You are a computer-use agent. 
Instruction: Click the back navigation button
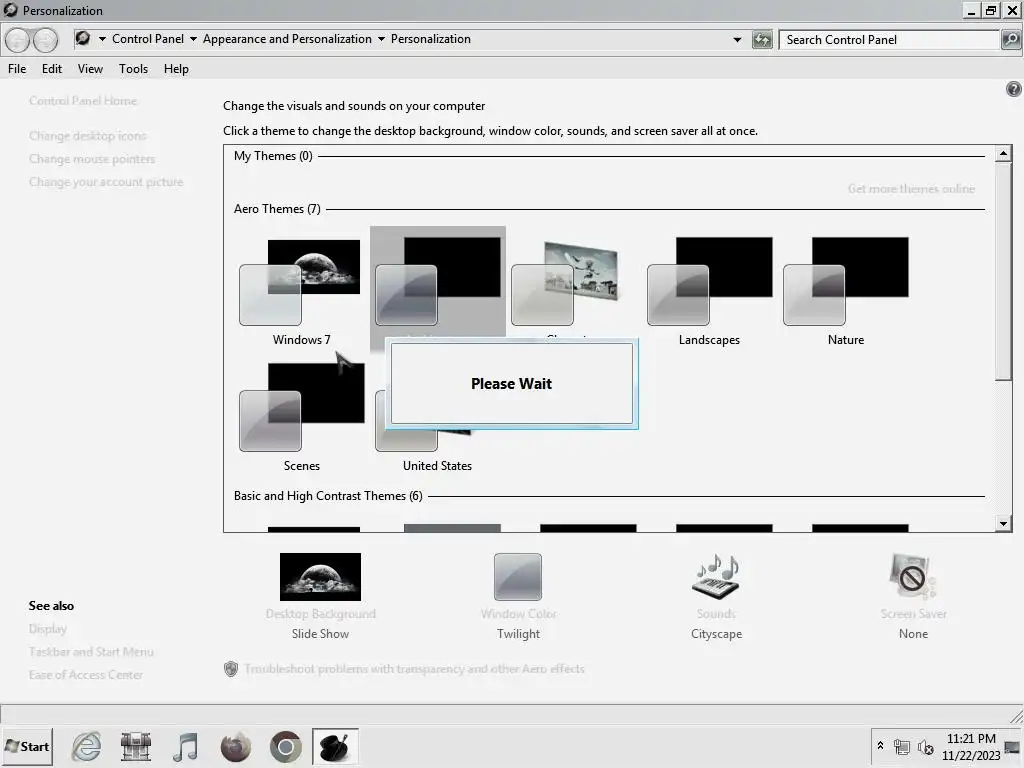tap(18, 40)
